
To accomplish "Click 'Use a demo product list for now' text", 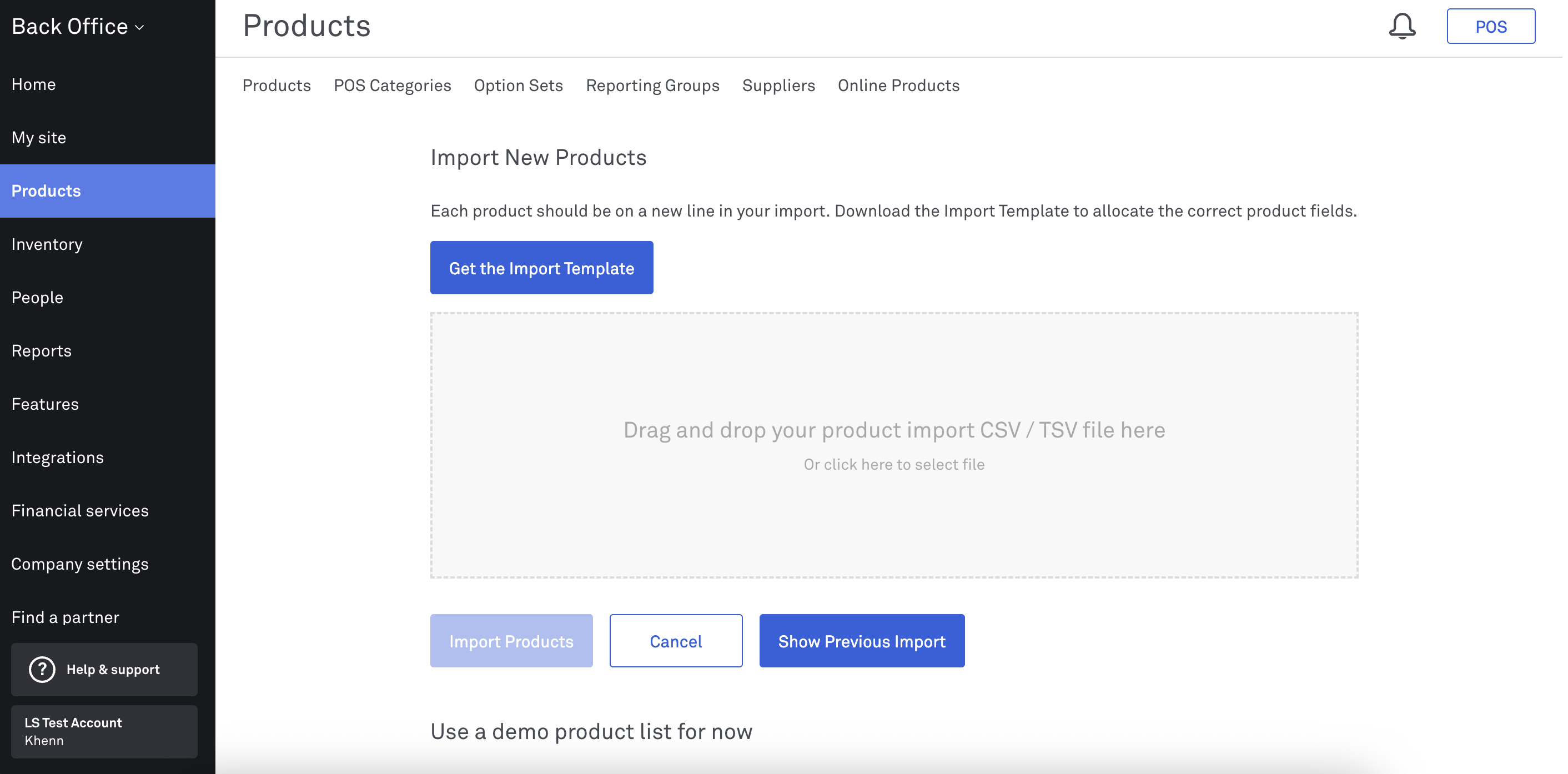I will coord(591,731).
